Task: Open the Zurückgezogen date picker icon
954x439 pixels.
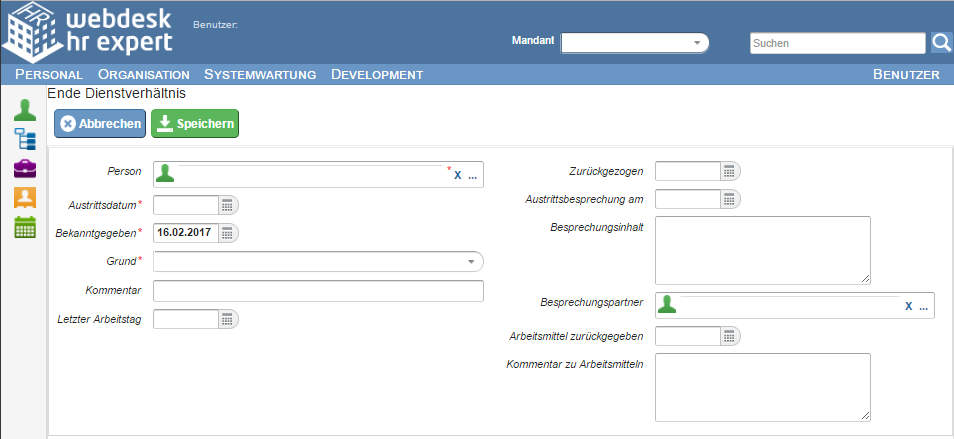Action: tap(730, 172)
